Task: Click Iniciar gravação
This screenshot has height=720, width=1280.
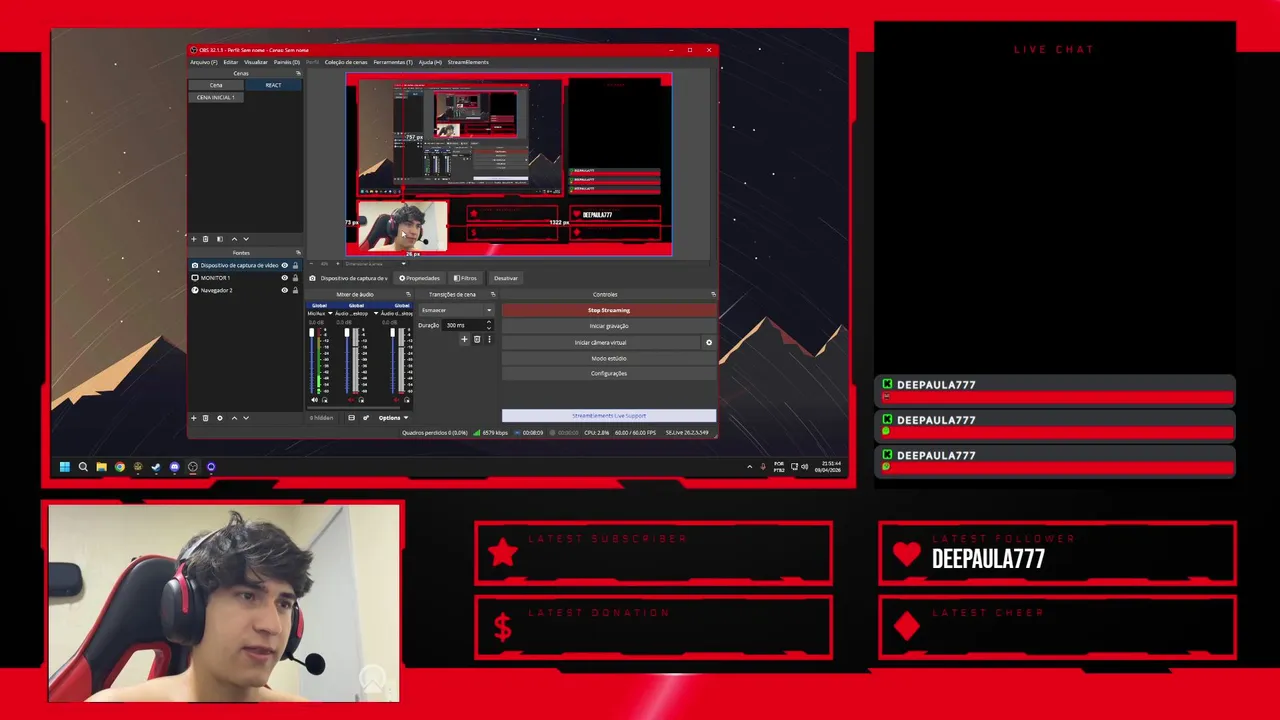Action: [x=609, y=326]
